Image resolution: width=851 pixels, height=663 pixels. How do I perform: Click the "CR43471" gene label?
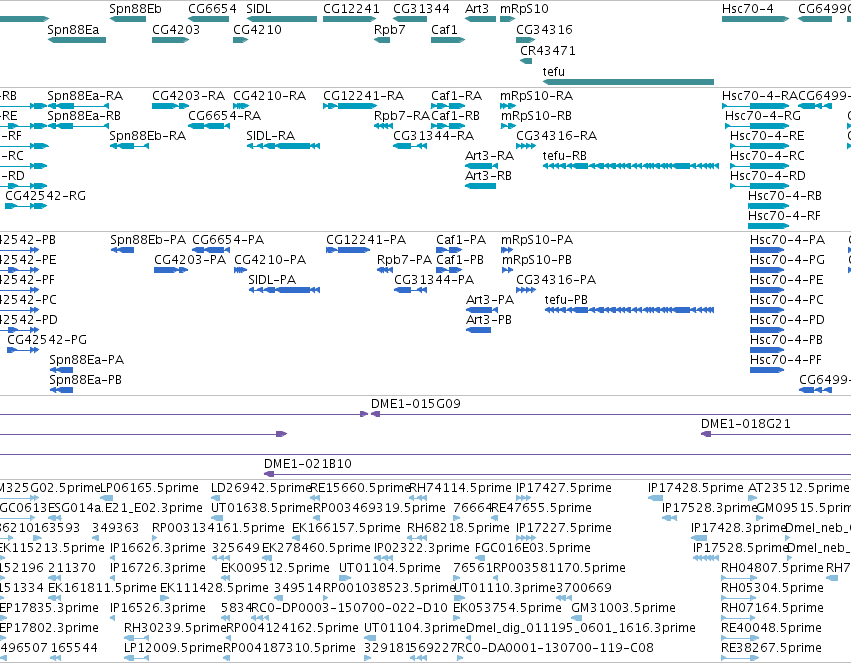click(548, 51)
